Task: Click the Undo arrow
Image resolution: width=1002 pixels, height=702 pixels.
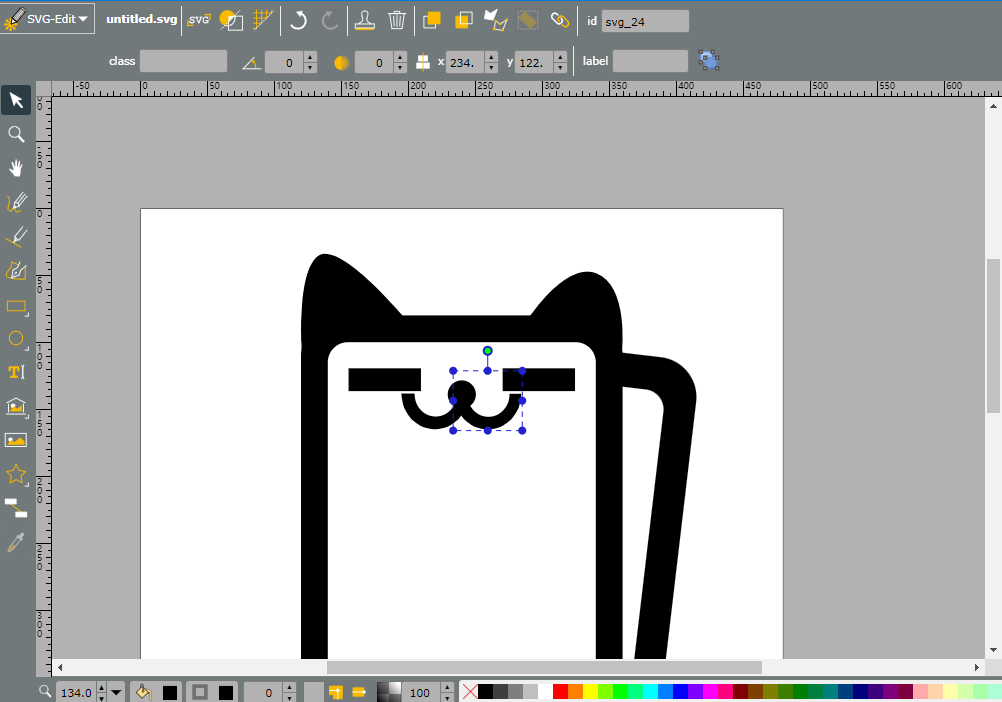Action: point(298,20)
